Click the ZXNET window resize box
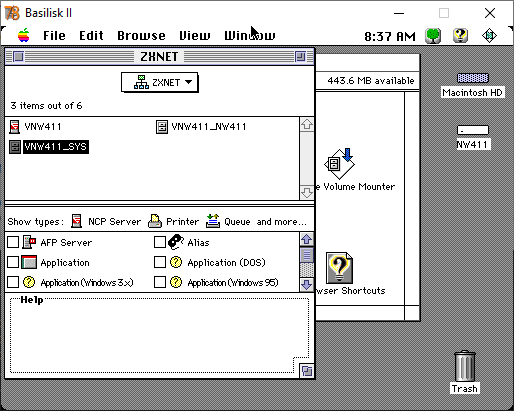 307,371
